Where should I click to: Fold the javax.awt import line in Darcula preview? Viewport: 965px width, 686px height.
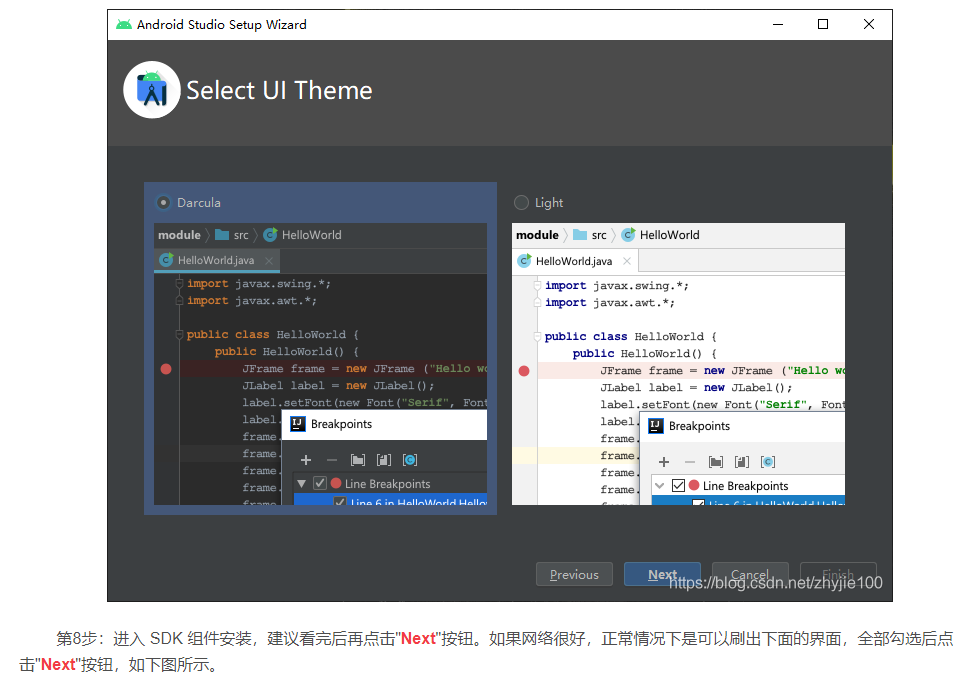point(179,301)
